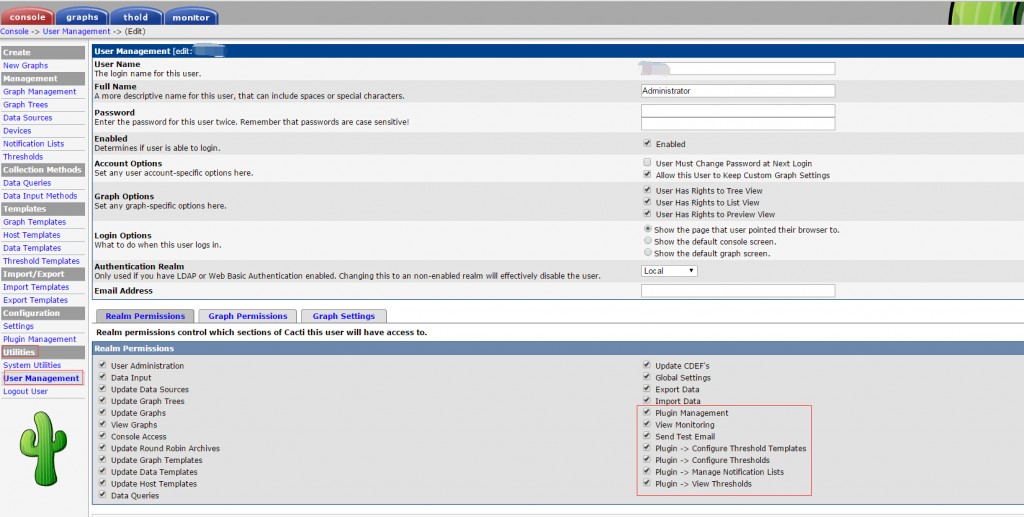Screen dimensions: 1024x517
Task: Click User Management breadcrumb link
Action: (x=76, y=31)
